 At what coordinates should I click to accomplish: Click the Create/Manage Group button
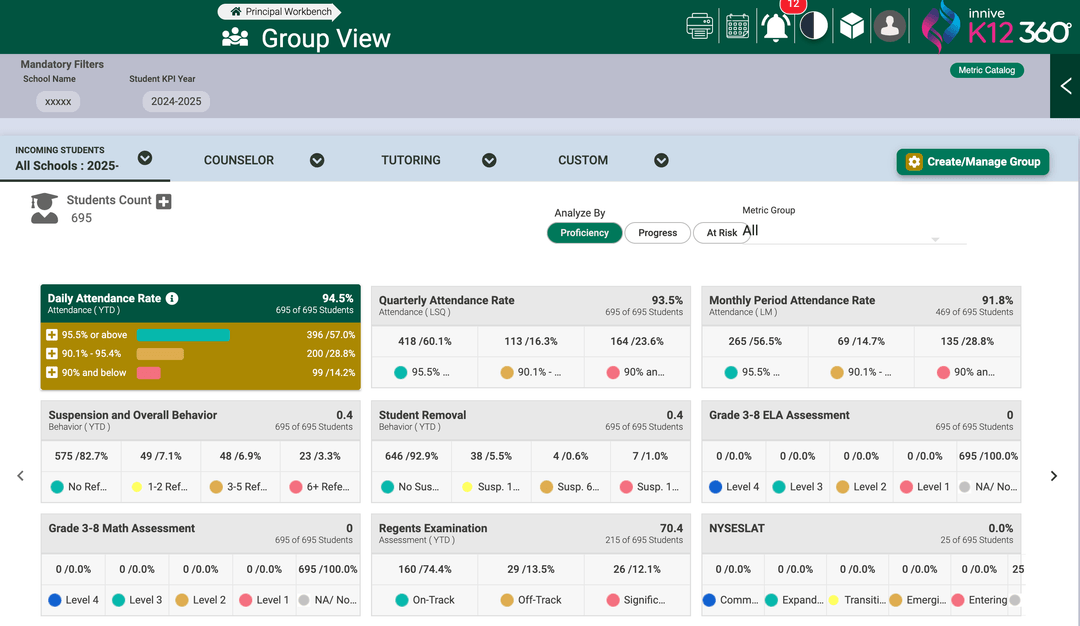click(972, 162)
